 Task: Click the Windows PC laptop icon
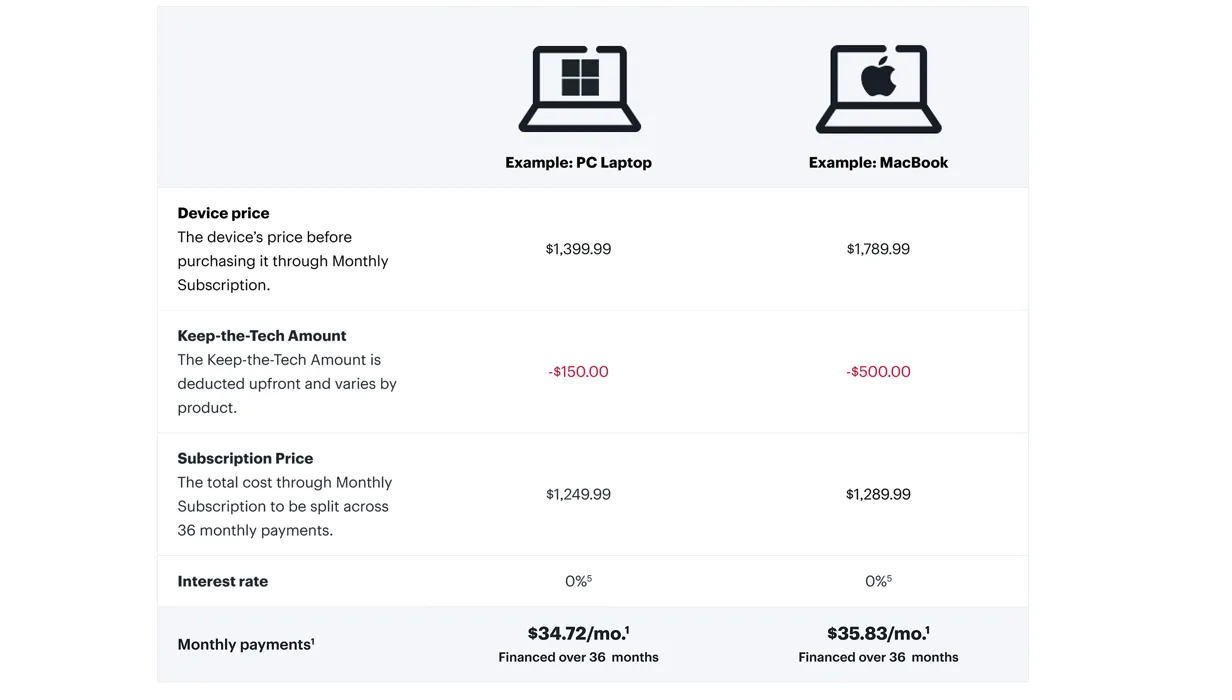point(579,89)
